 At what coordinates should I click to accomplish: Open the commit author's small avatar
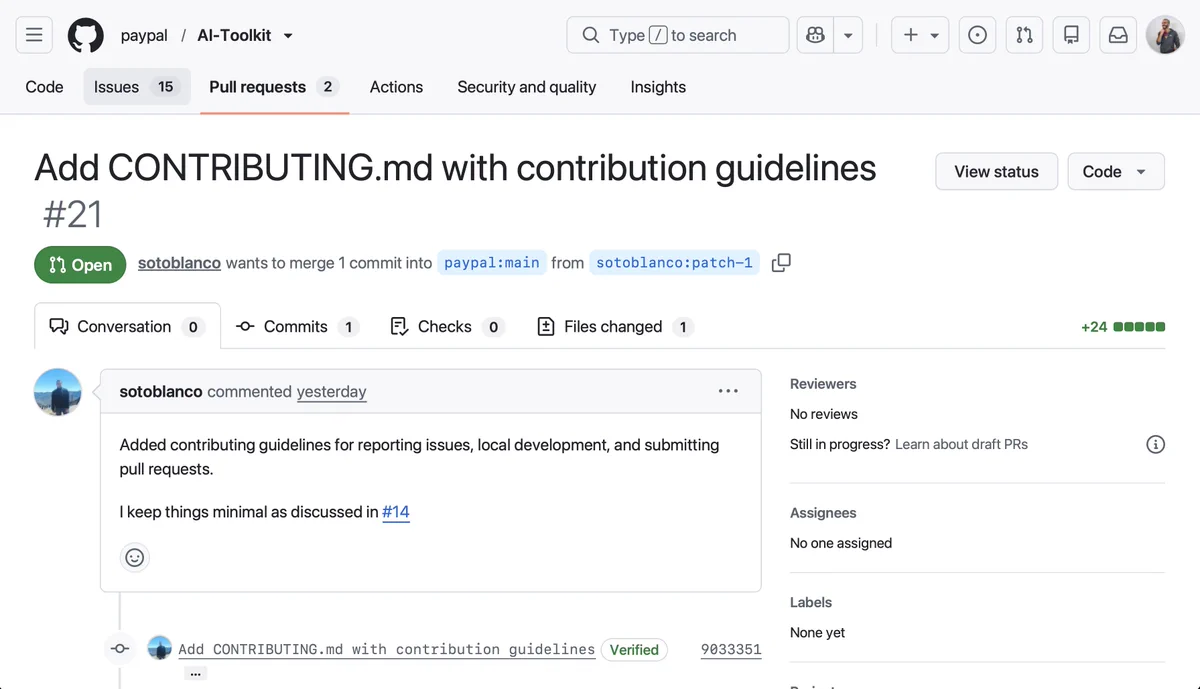159,648
